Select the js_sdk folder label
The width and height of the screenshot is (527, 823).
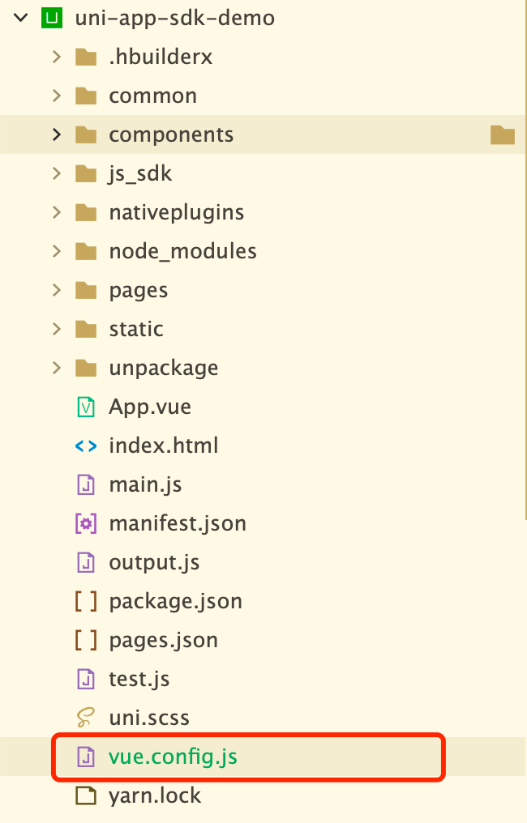tap(140, 174)
